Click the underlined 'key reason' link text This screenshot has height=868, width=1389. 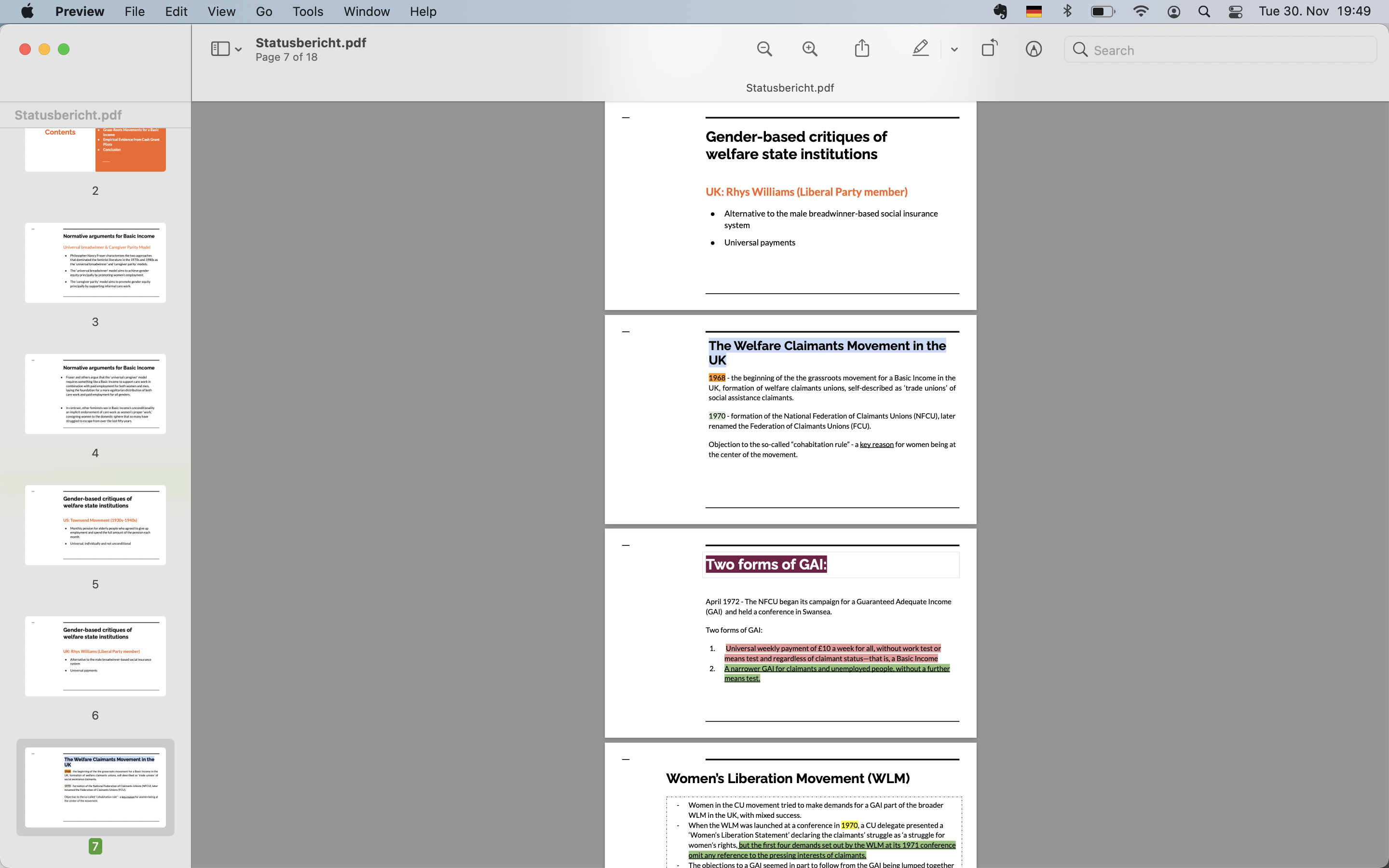pos(876,444)
